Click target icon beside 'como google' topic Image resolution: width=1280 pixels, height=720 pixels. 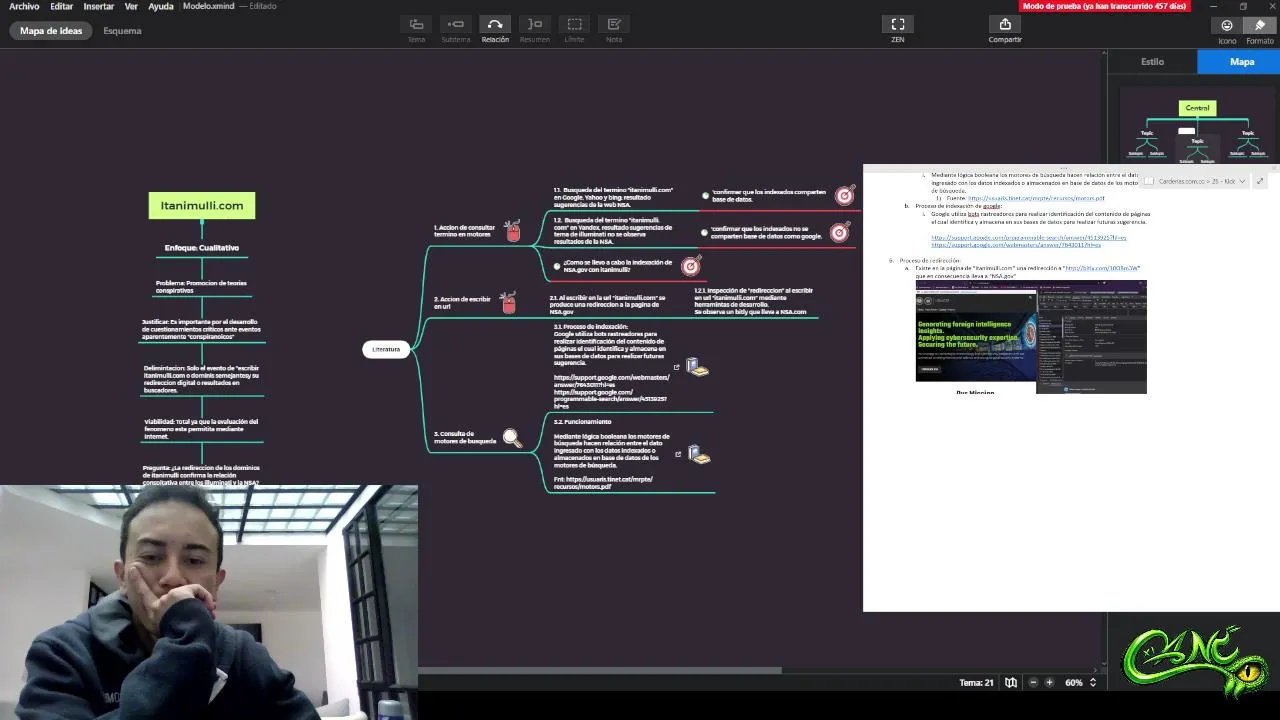coord(839,233)
